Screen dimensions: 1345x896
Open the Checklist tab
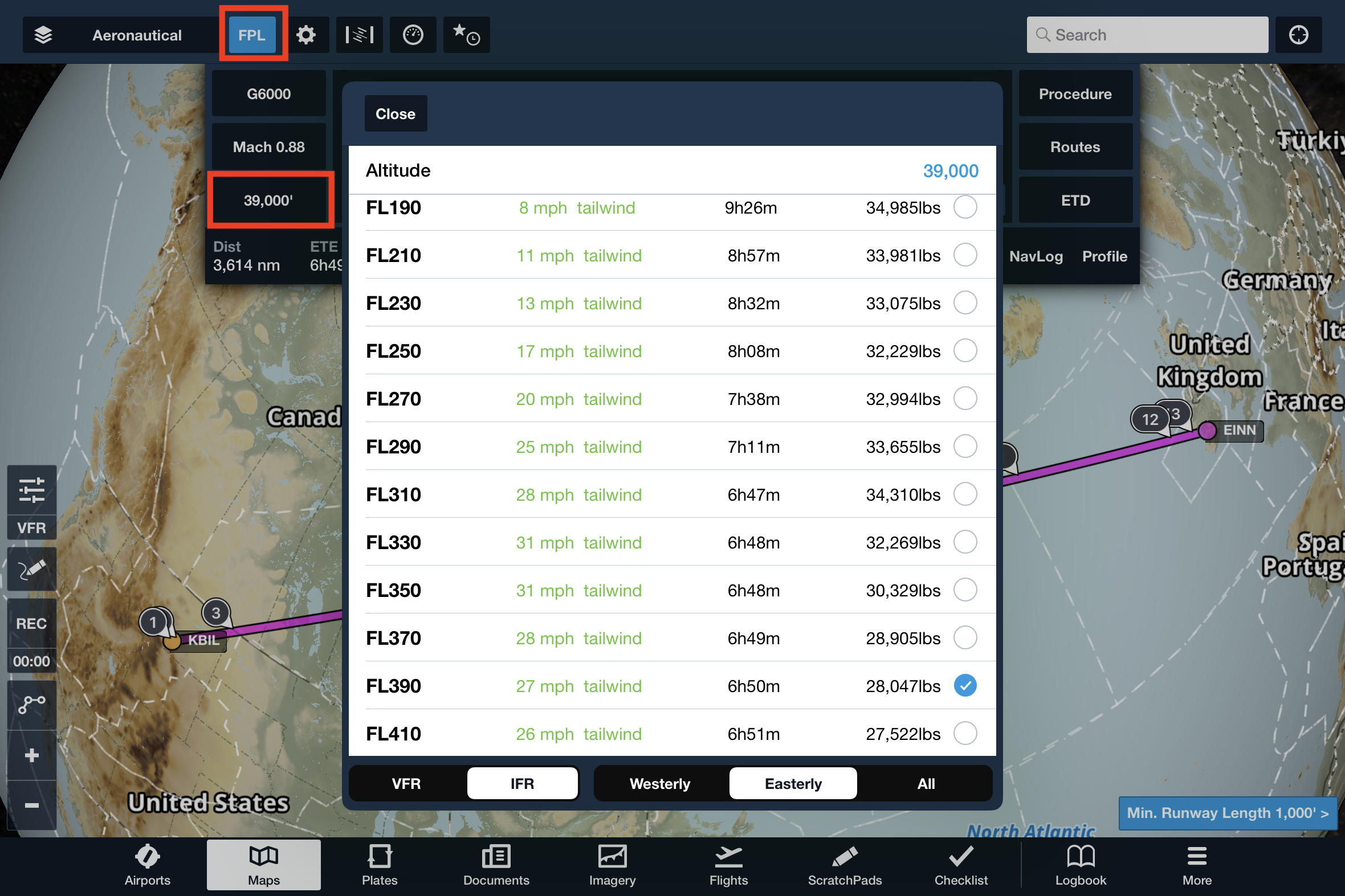tap(961, 865)
